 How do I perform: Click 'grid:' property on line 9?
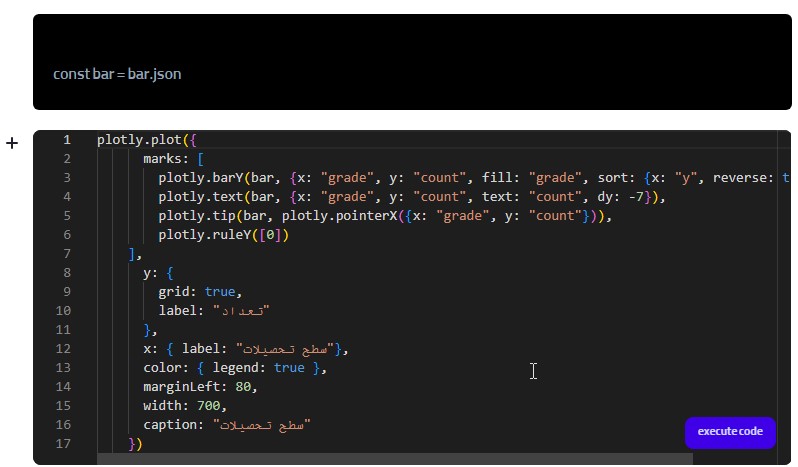pos(178,292)
